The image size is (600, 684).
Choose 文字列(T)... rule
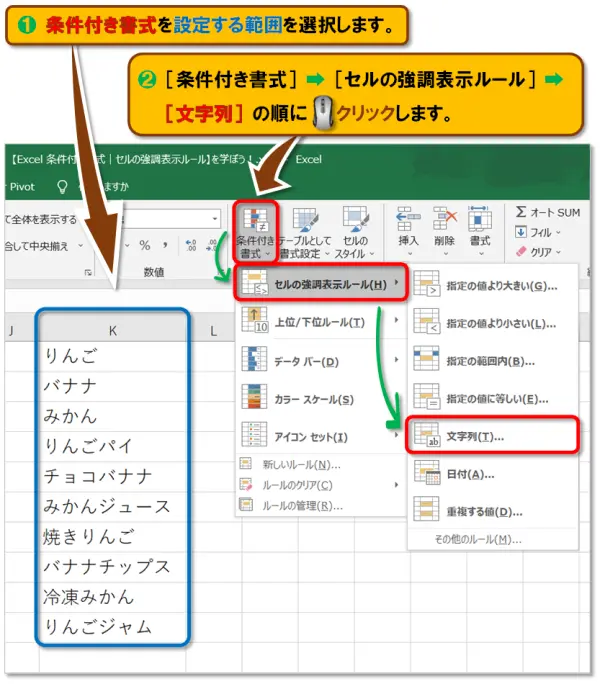492,436
